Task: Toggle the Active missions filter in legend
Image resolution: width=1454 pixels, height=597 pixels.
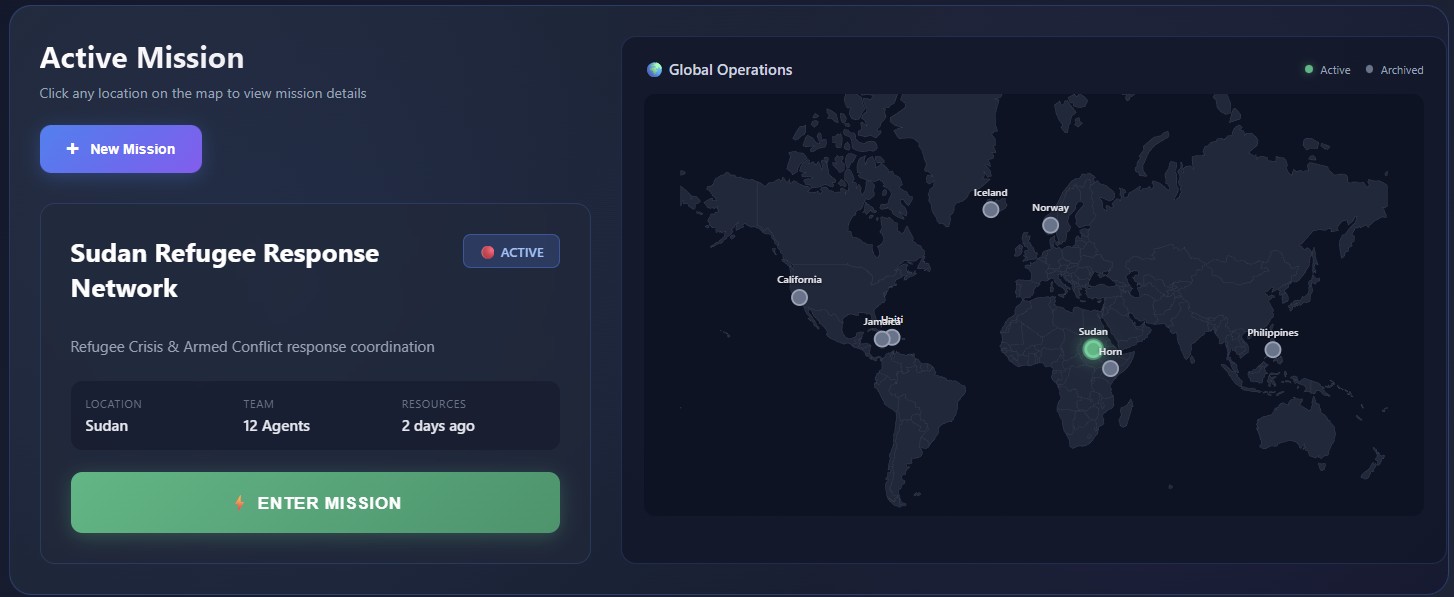Action: point(1327,70)
